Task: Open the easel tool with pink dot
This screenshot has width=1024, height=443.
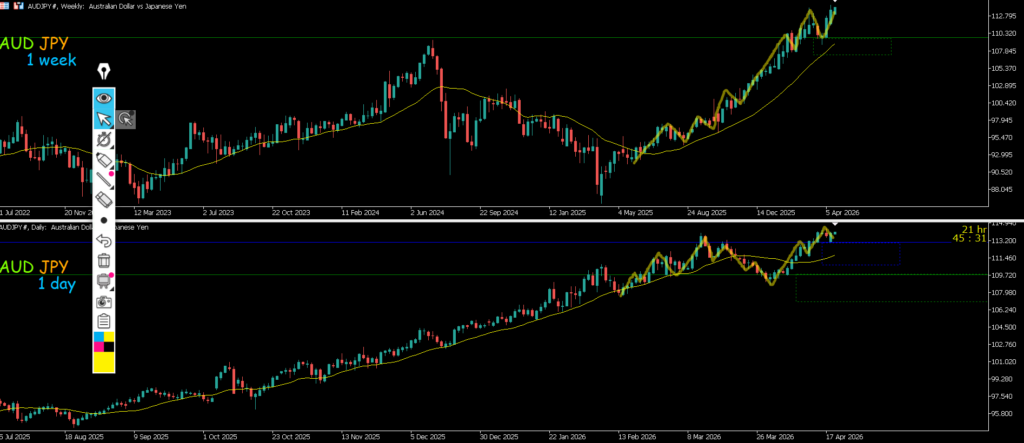Action: click(x=104, y=281)
